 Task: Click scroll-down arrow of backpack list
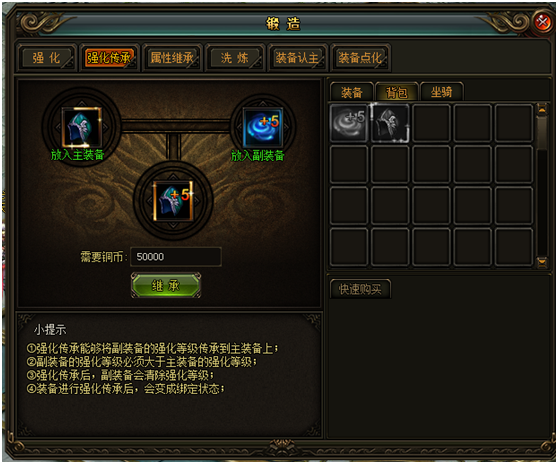(x=542, y=262)
